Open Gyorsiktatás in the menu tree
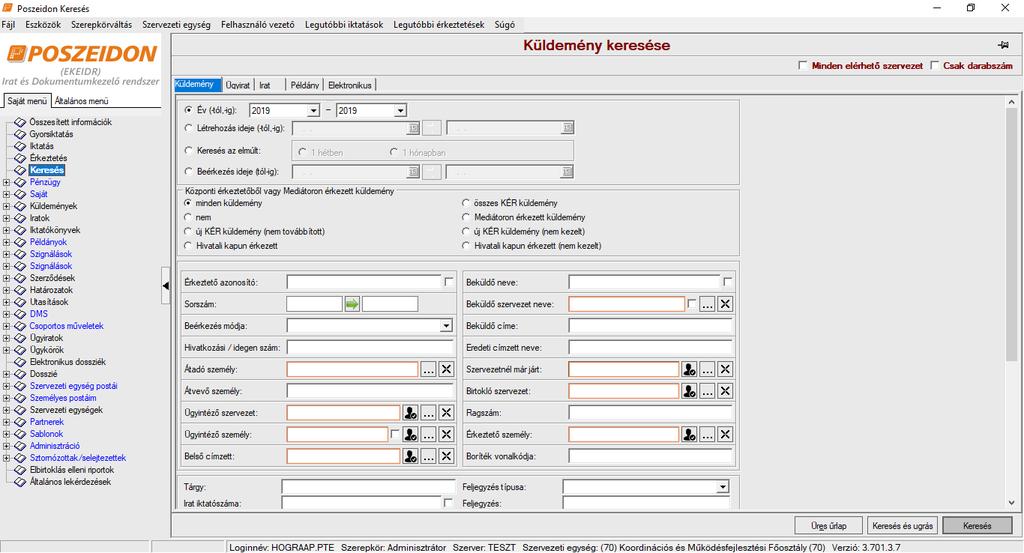Image resolution: width=1024 pixels, height=553 pixels. pyautogui.click(x=52, y=134)
